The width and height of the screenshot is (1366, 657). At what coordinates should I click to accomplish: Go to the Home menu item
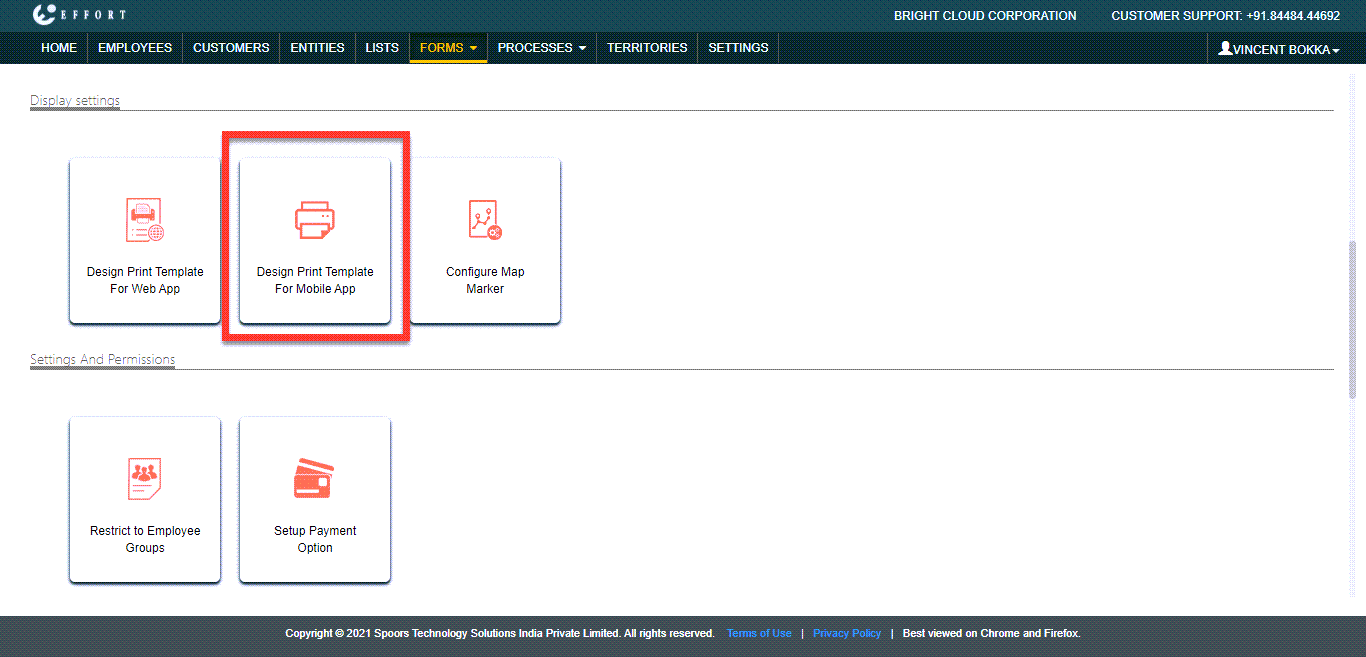coord(59,48)
